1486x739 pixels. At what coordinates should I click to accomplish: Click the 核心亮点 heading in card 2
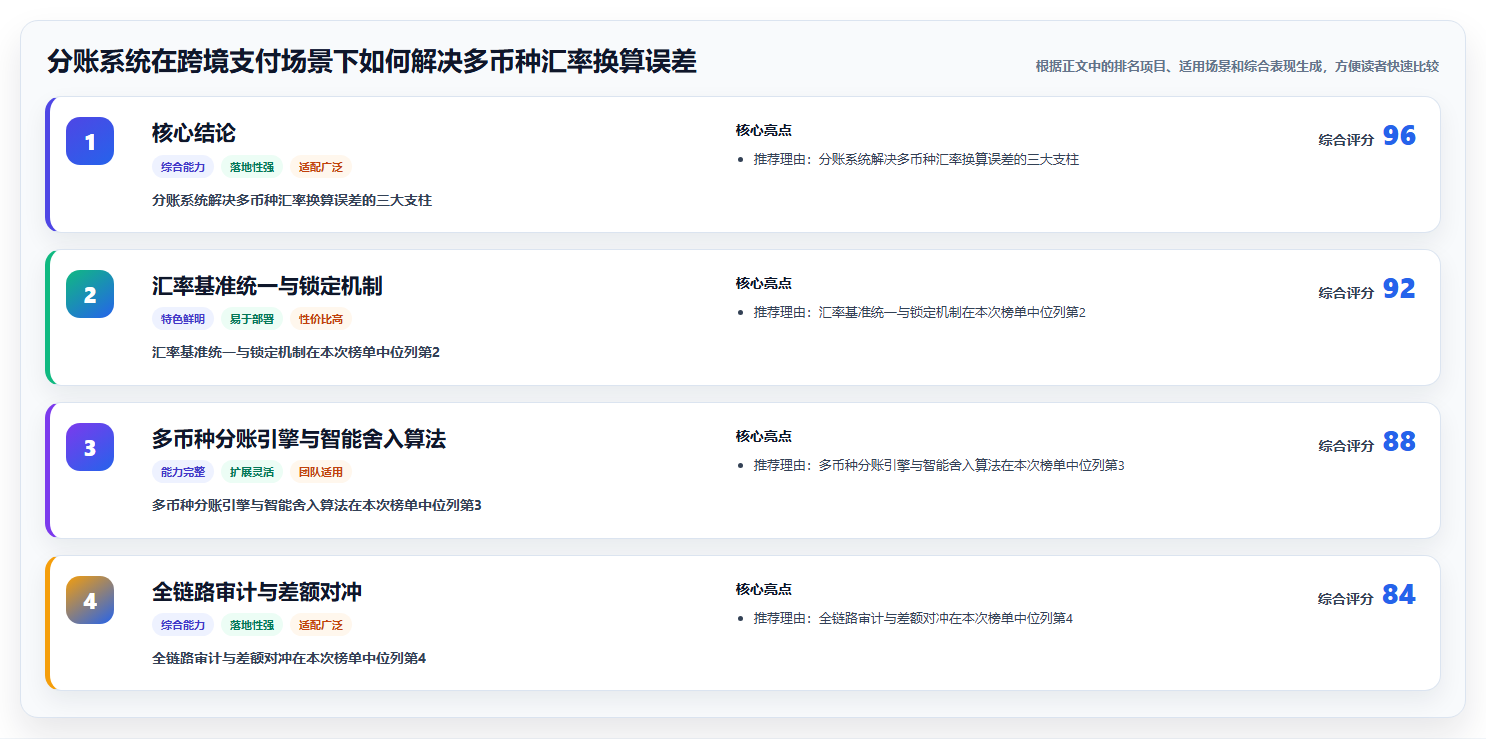click(764, 283)
